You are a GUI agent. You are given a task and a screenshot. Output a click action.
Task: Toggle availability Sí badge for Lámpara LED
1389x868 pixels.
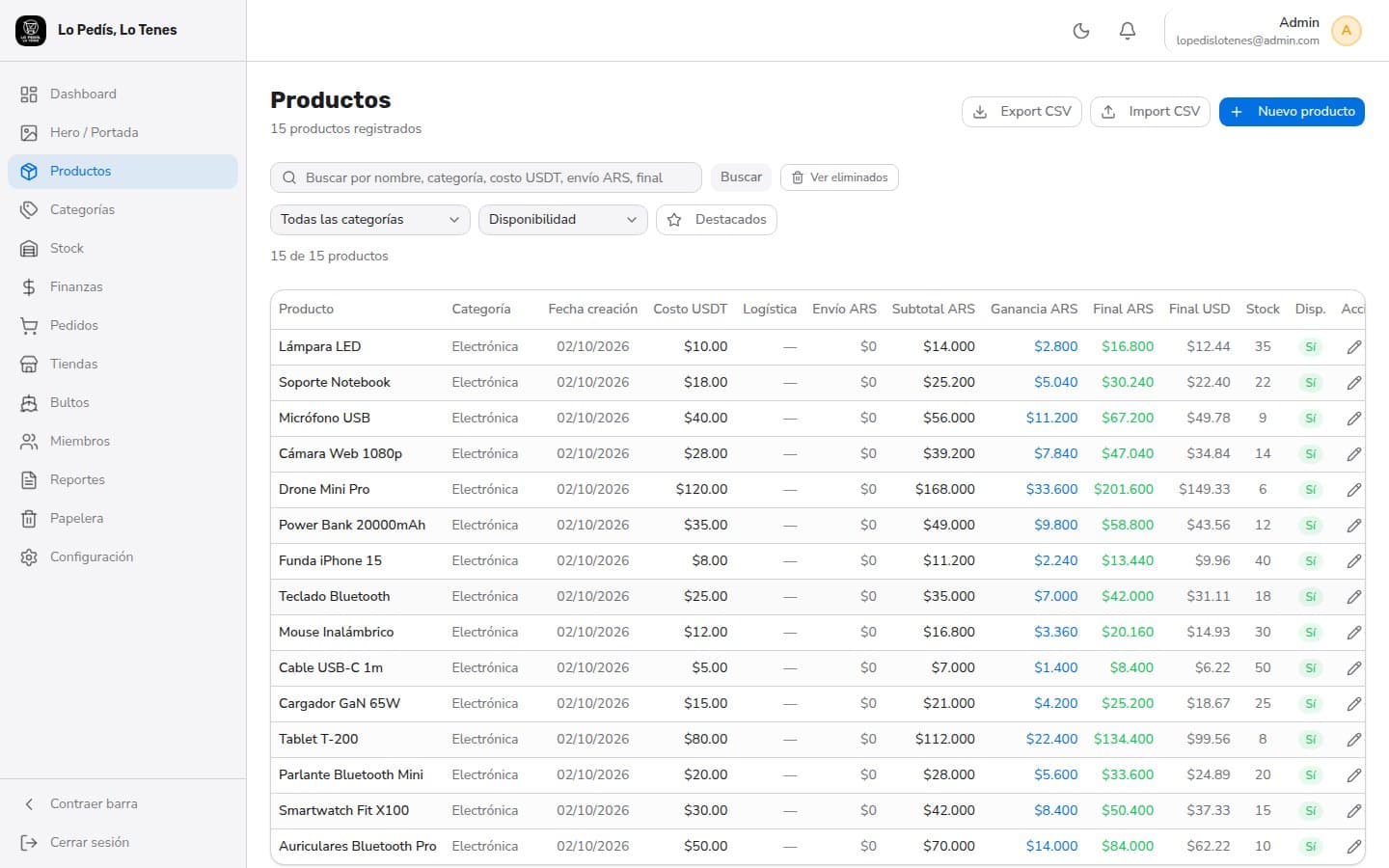coord(1311,347)
